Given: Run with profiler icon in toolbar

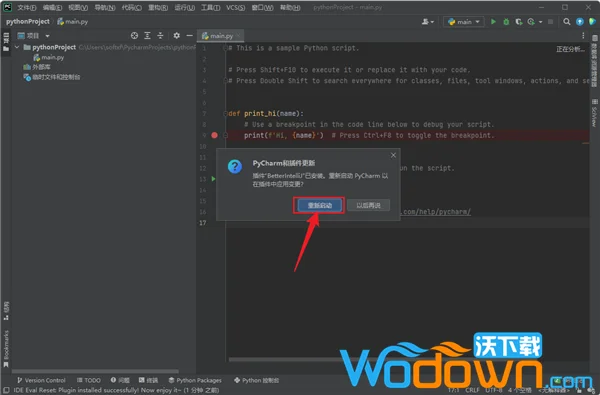Looking at the screenshot, I should (x=531, y=22).
